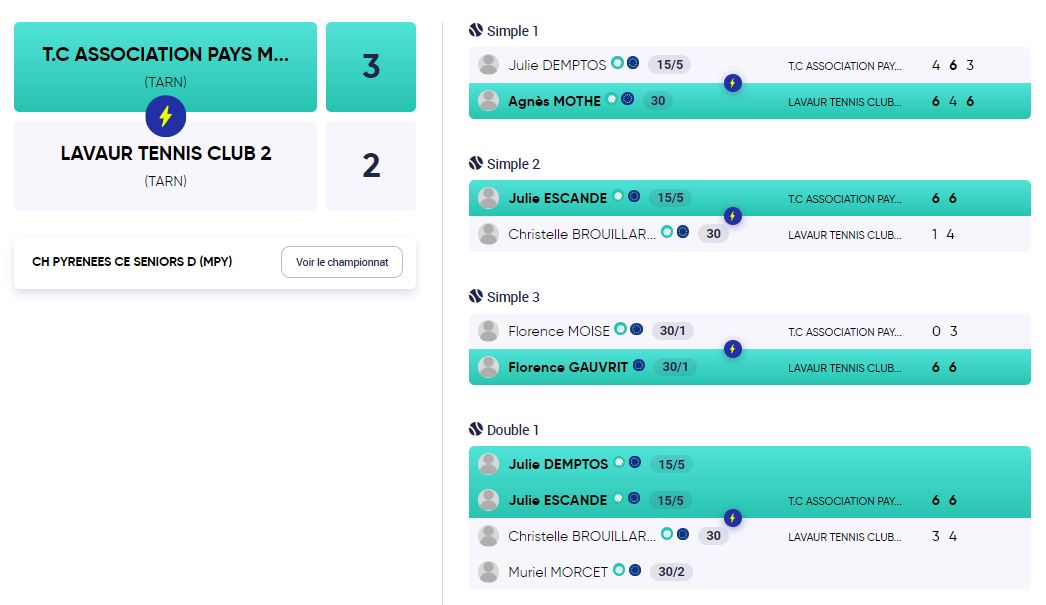The height and width of the screenshot is (605, 1046).
Task: Select player Julie DEMPTOS in Simple 1
Action: (557, 65)
